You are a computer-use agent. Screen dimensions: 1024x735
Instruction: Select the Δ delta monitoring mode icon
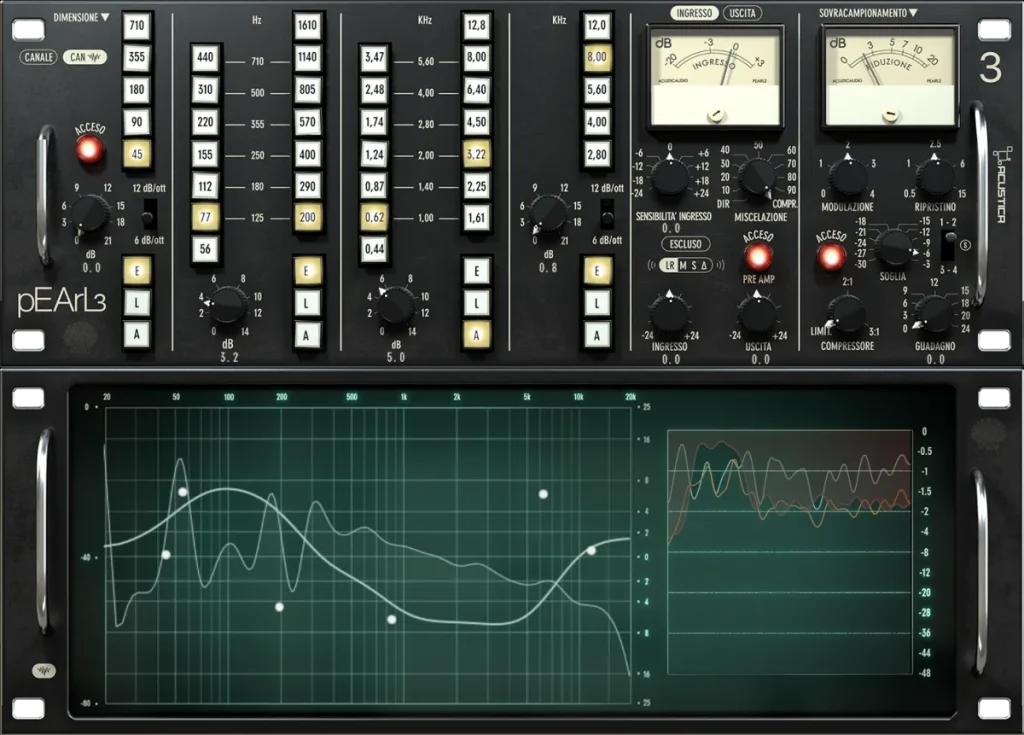coord(704,265)
